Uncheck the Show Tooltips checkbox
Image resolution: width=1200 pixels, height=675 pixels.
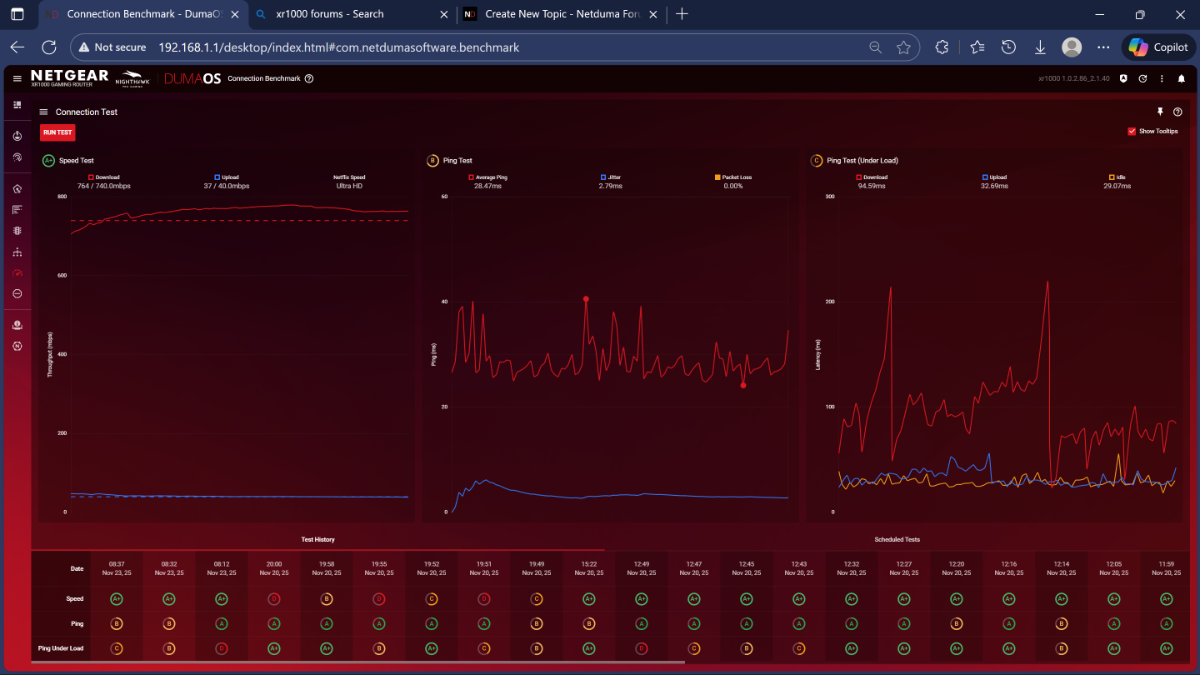tap(1131, 131)
